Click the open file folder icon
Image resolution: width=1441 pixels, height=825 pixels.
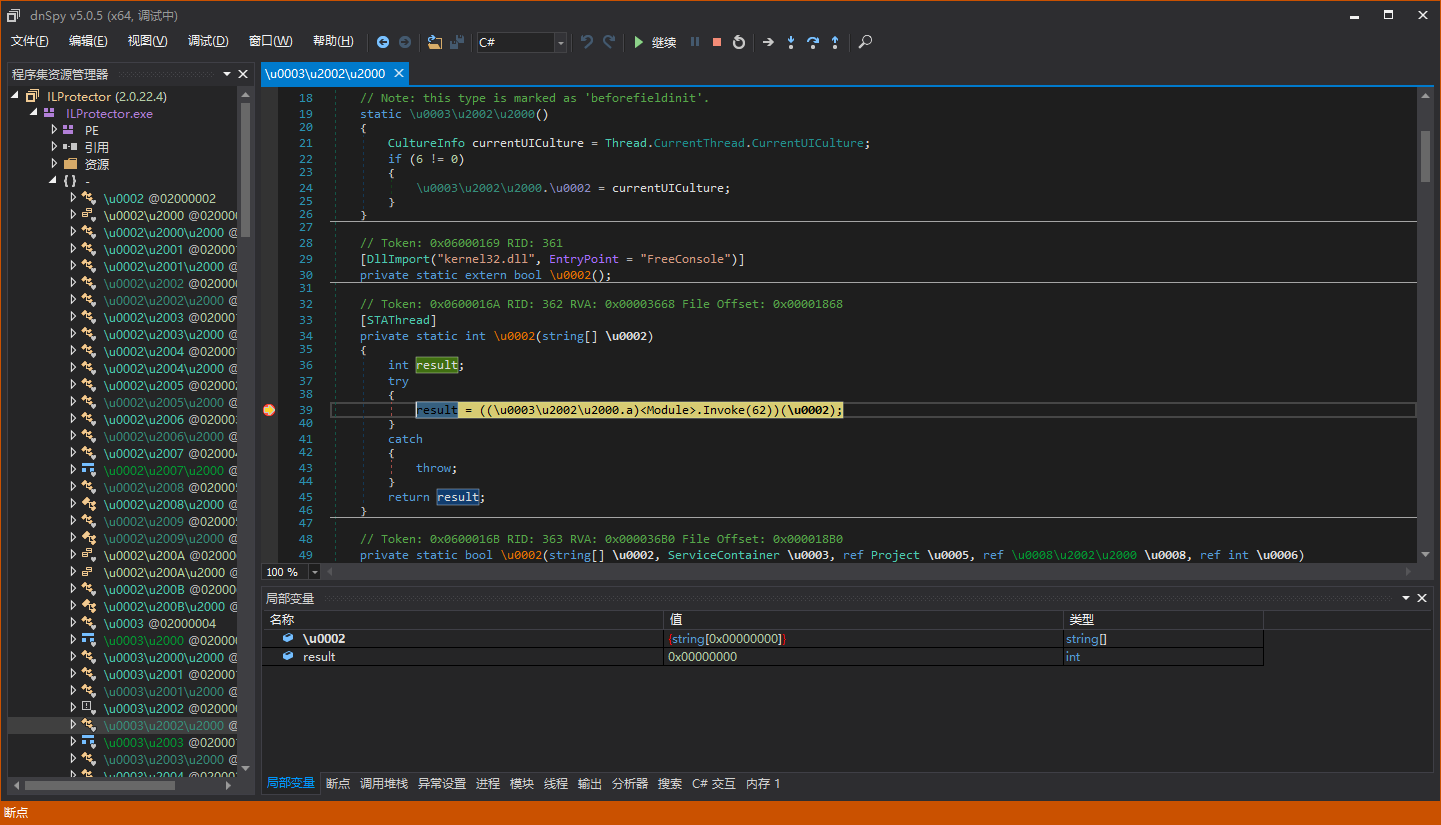pyautogui.click(x=434, y=42)
